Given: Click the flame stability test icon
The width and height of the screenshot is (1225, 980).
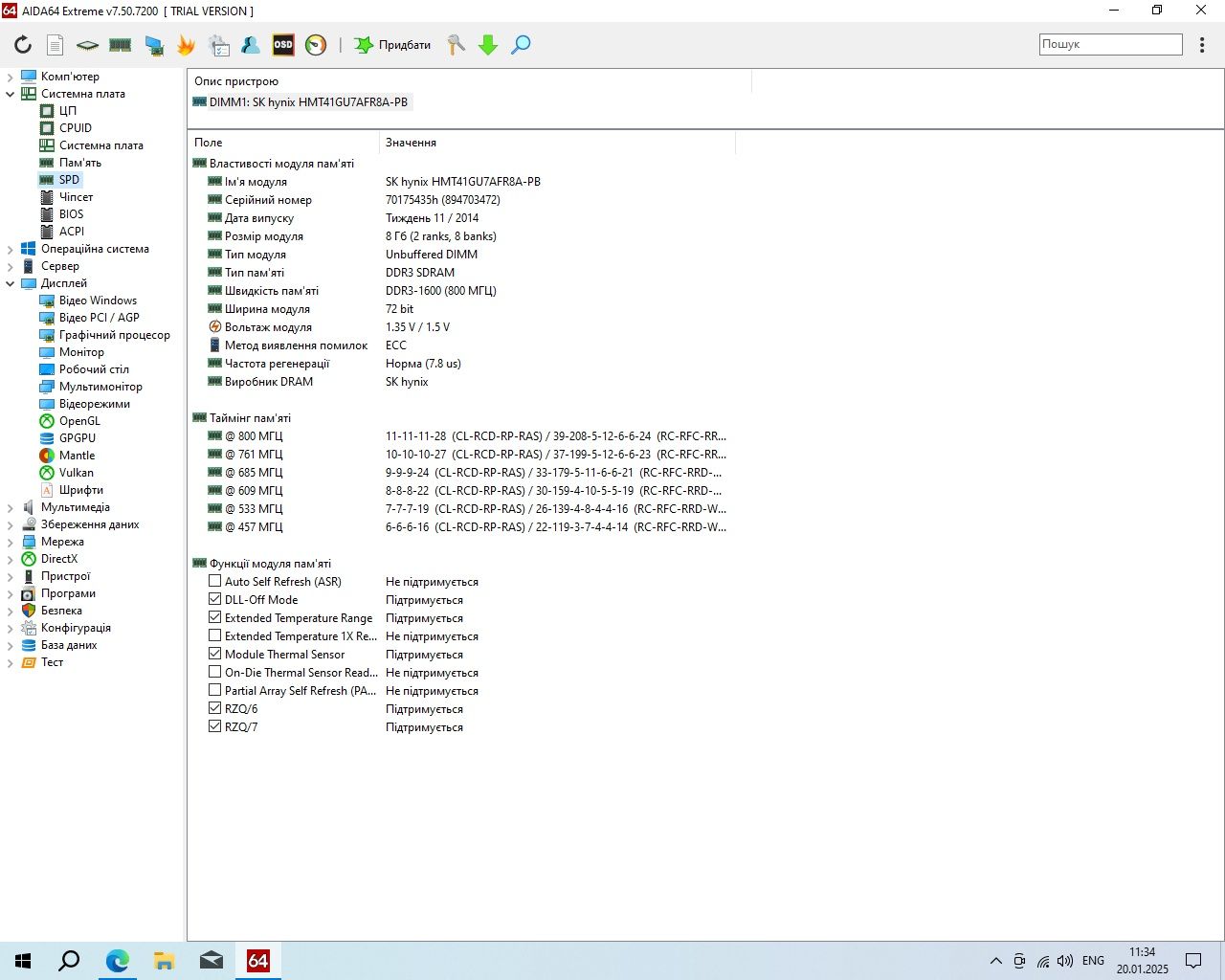Looking at the screenshot, I should 186,45.
